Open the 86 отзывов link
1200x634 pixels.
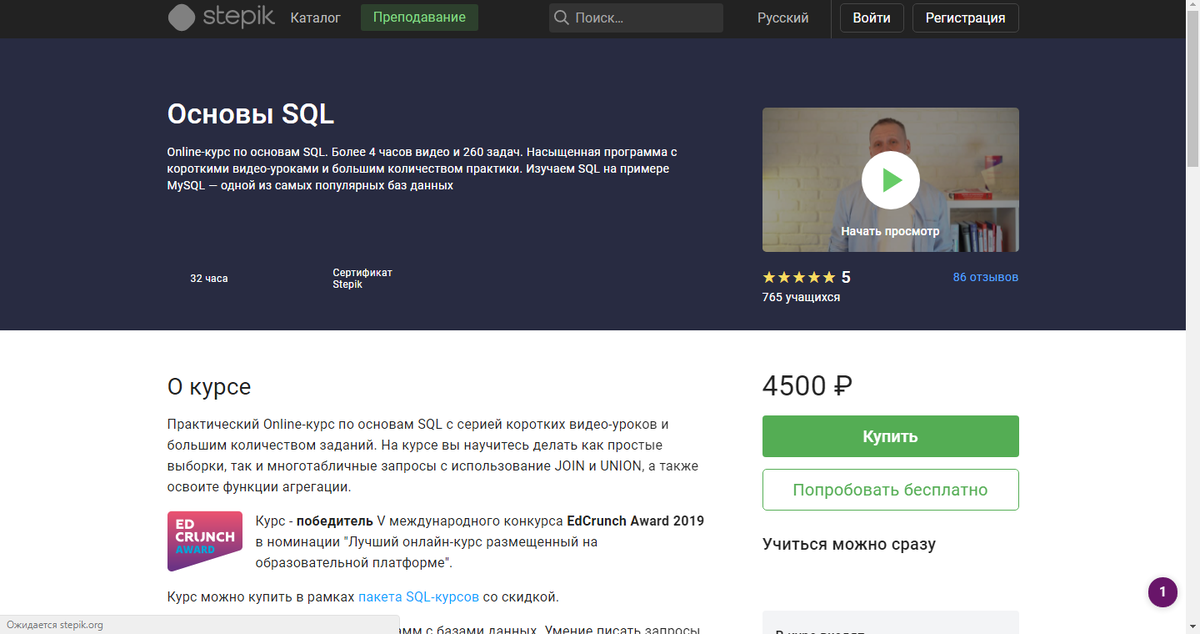[986, 277]
